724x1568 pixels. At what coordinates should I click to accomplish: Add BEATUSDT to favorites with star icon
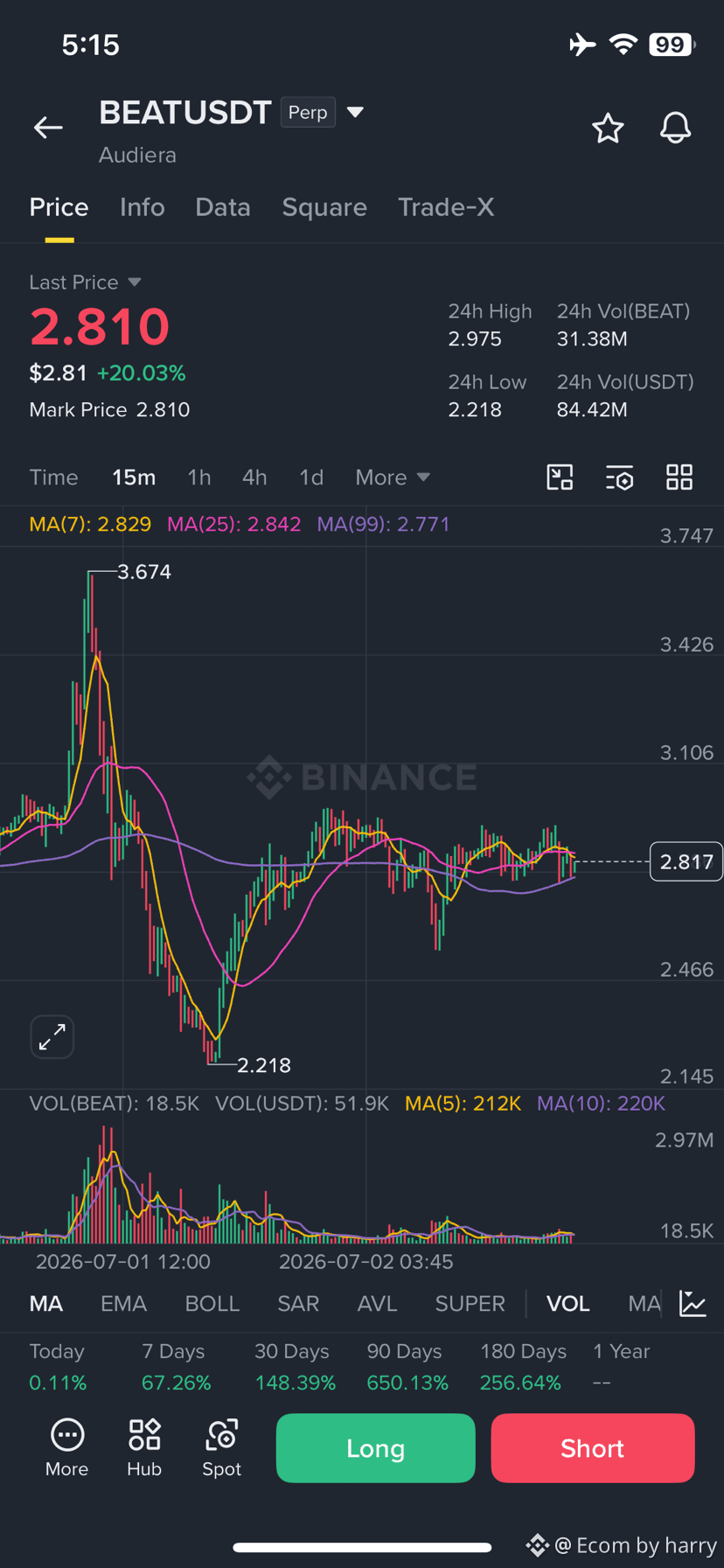608,129
